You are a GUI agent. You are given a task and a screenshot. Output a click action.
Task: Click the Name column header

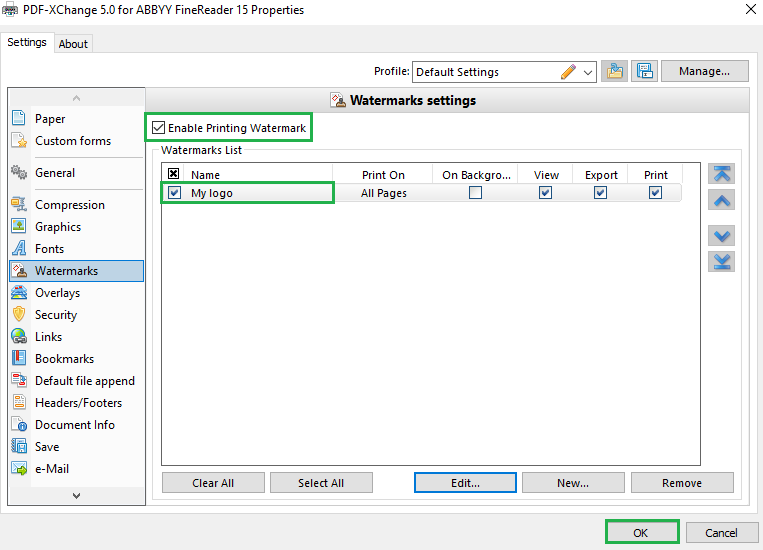(x=258, y=174)
